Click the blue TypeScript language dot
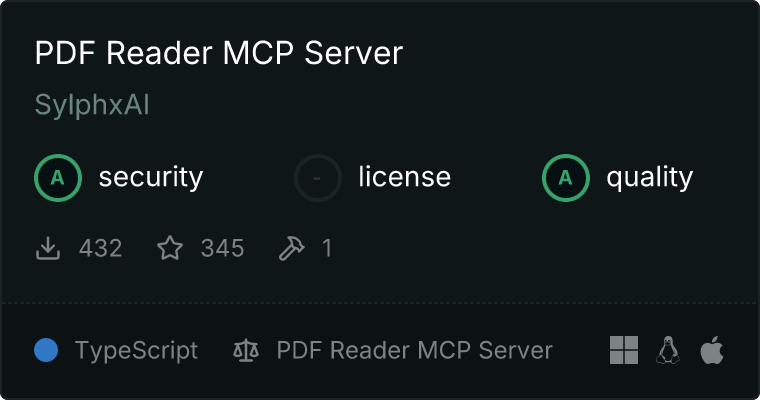This screenshot has height=400, width=760. coord(46,350)
